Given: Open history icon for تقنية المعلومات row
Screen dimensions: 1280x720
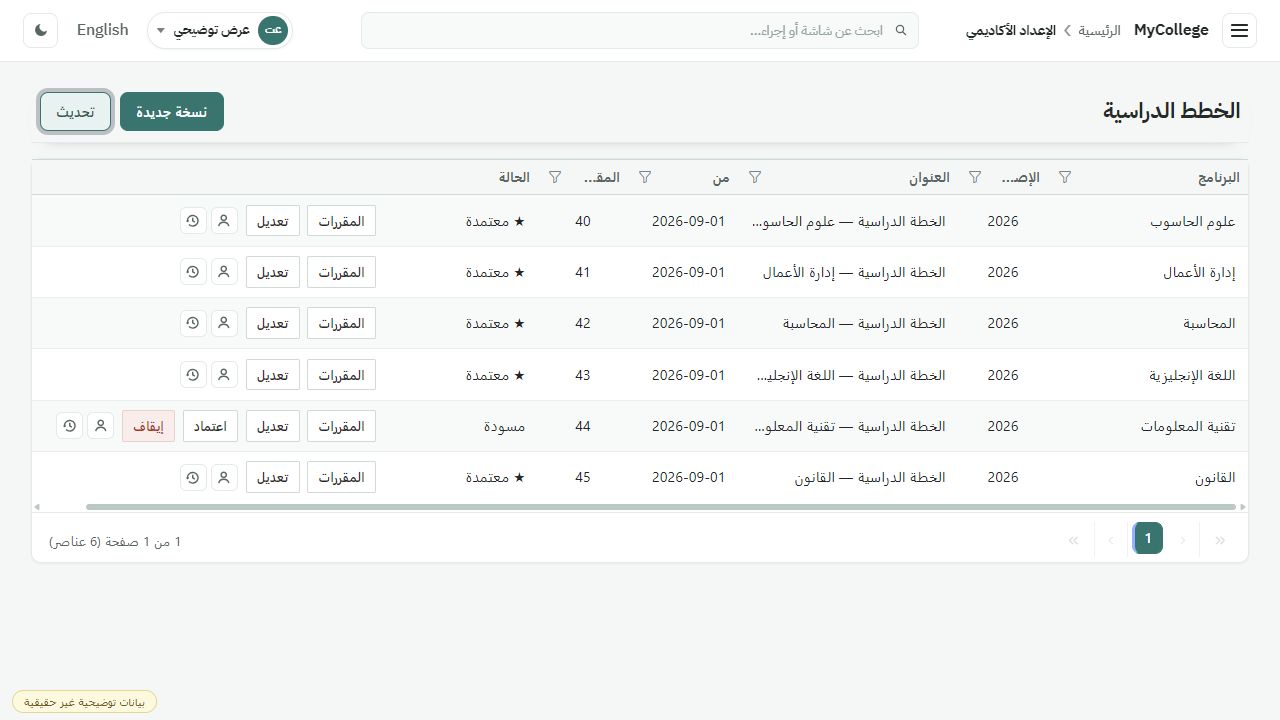Looking at the screenshot, I should coord(69,426).
